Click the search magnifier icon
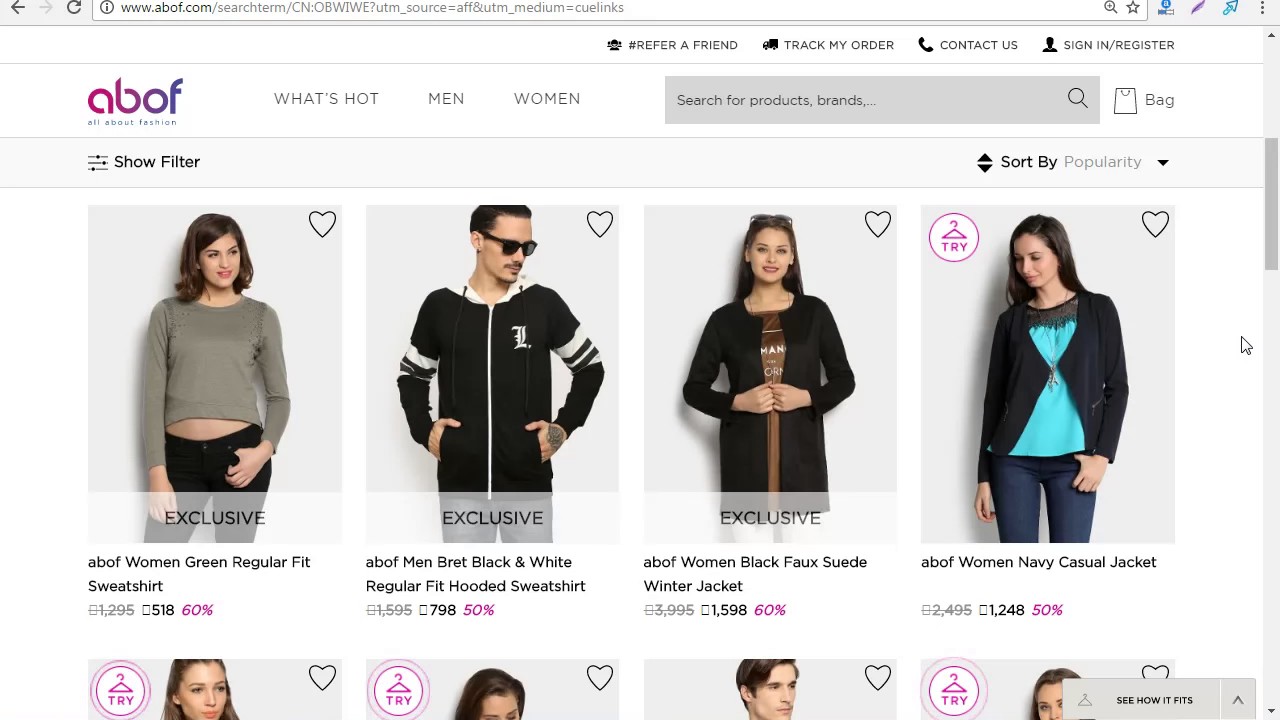The width and height of the screenshot is (1280, 720). coord(1077,98)
